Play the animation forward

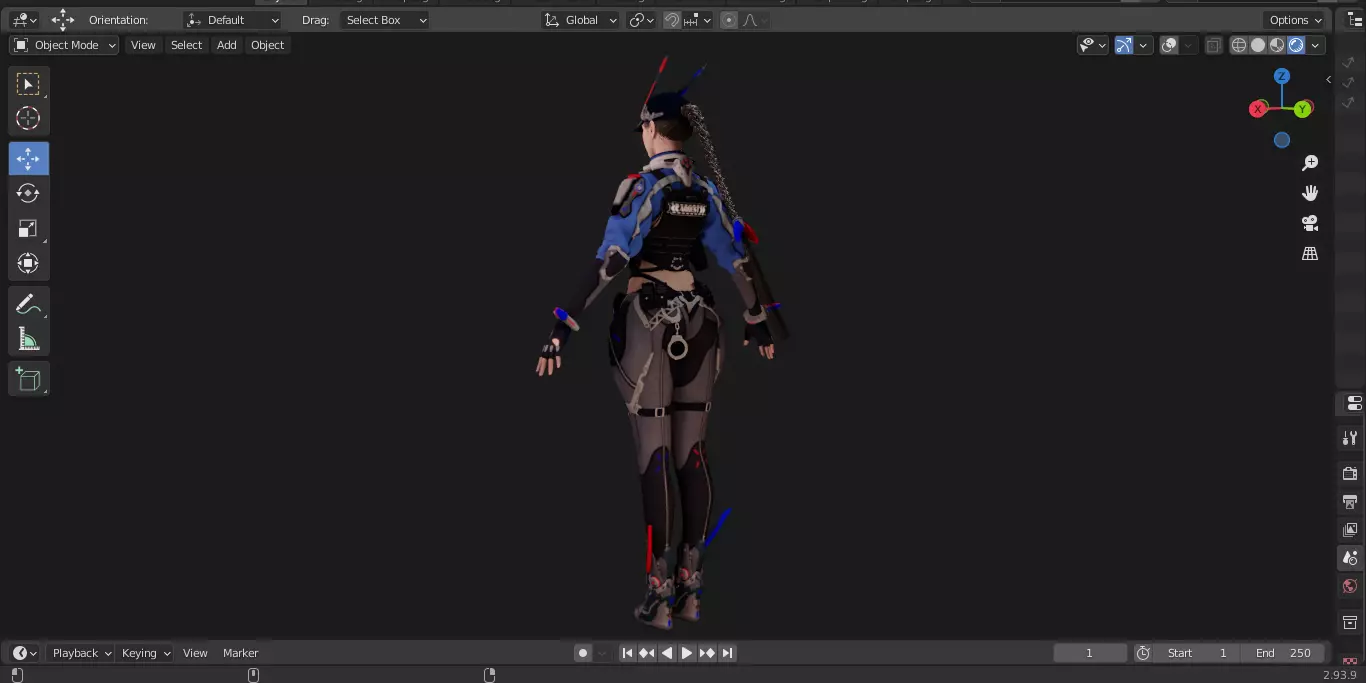point(687,653)
